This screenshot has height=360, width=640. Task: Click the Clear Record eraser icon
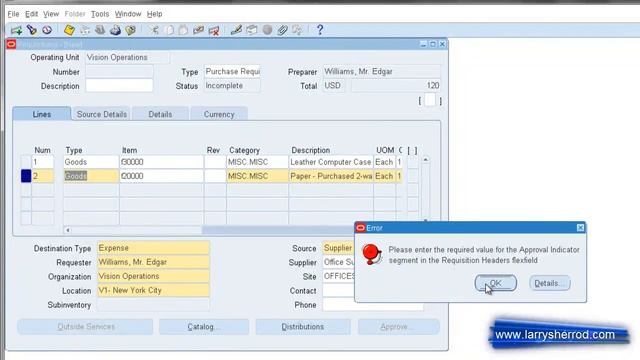click(x=198, y=30)
